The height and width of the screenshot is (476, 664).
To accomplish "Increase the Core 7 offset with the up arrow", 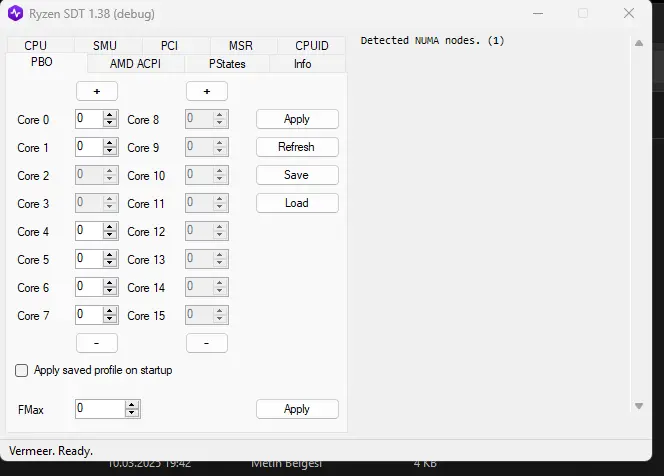I will (x=110, y=310).
